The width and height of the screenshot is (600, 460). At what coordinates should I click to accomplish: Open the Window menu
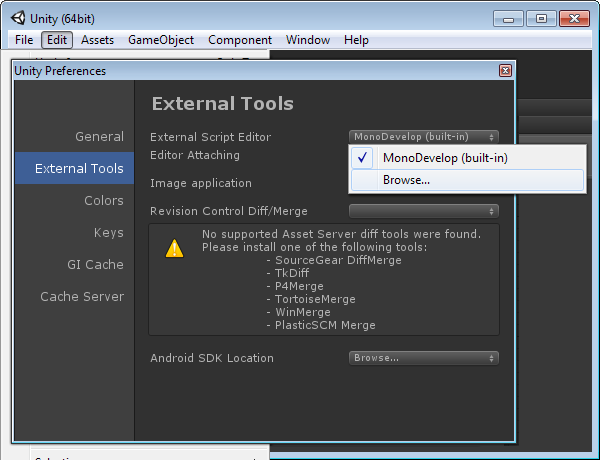(x=308, y=40)
